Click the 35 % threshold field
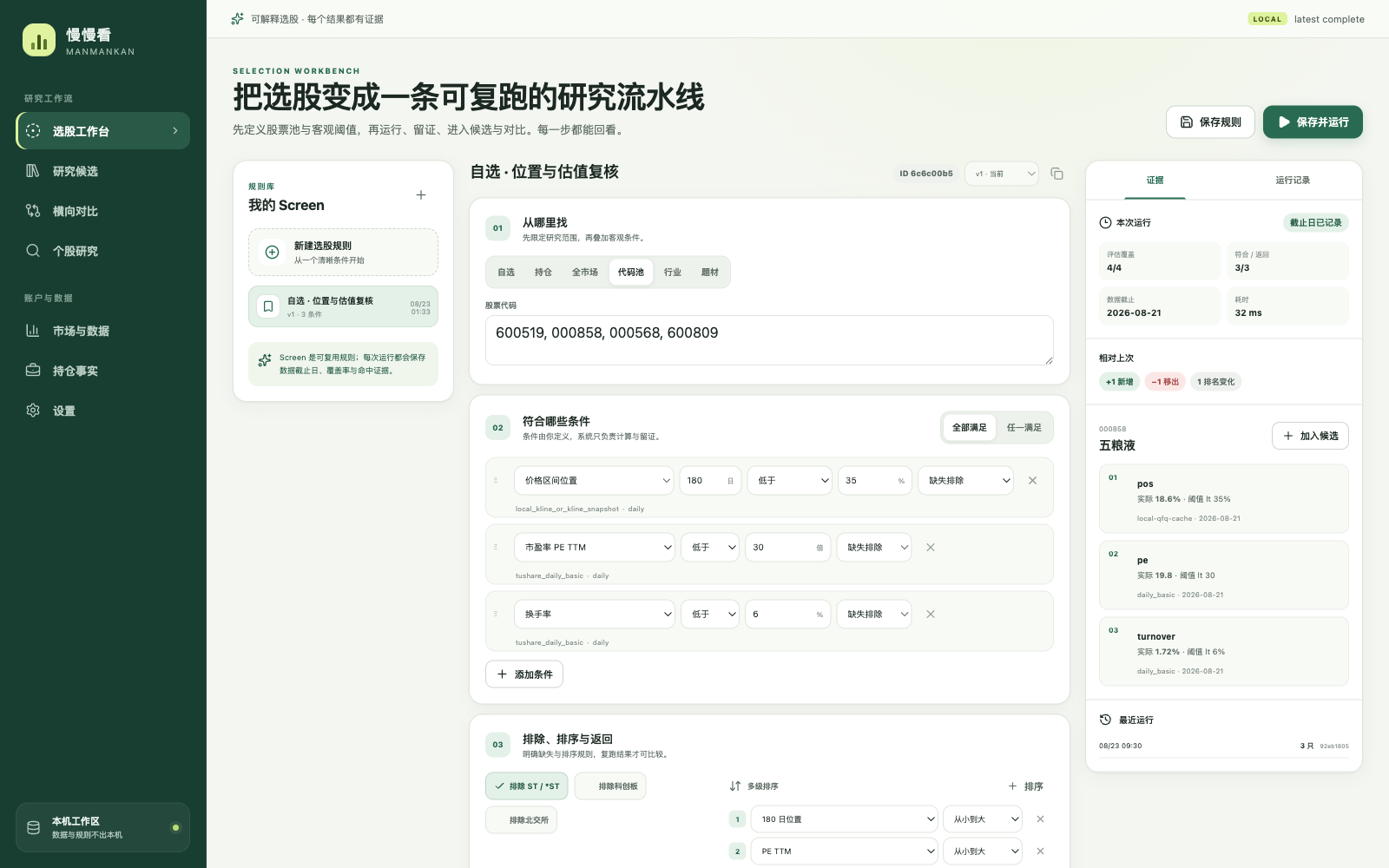 (x=875, y=480)
